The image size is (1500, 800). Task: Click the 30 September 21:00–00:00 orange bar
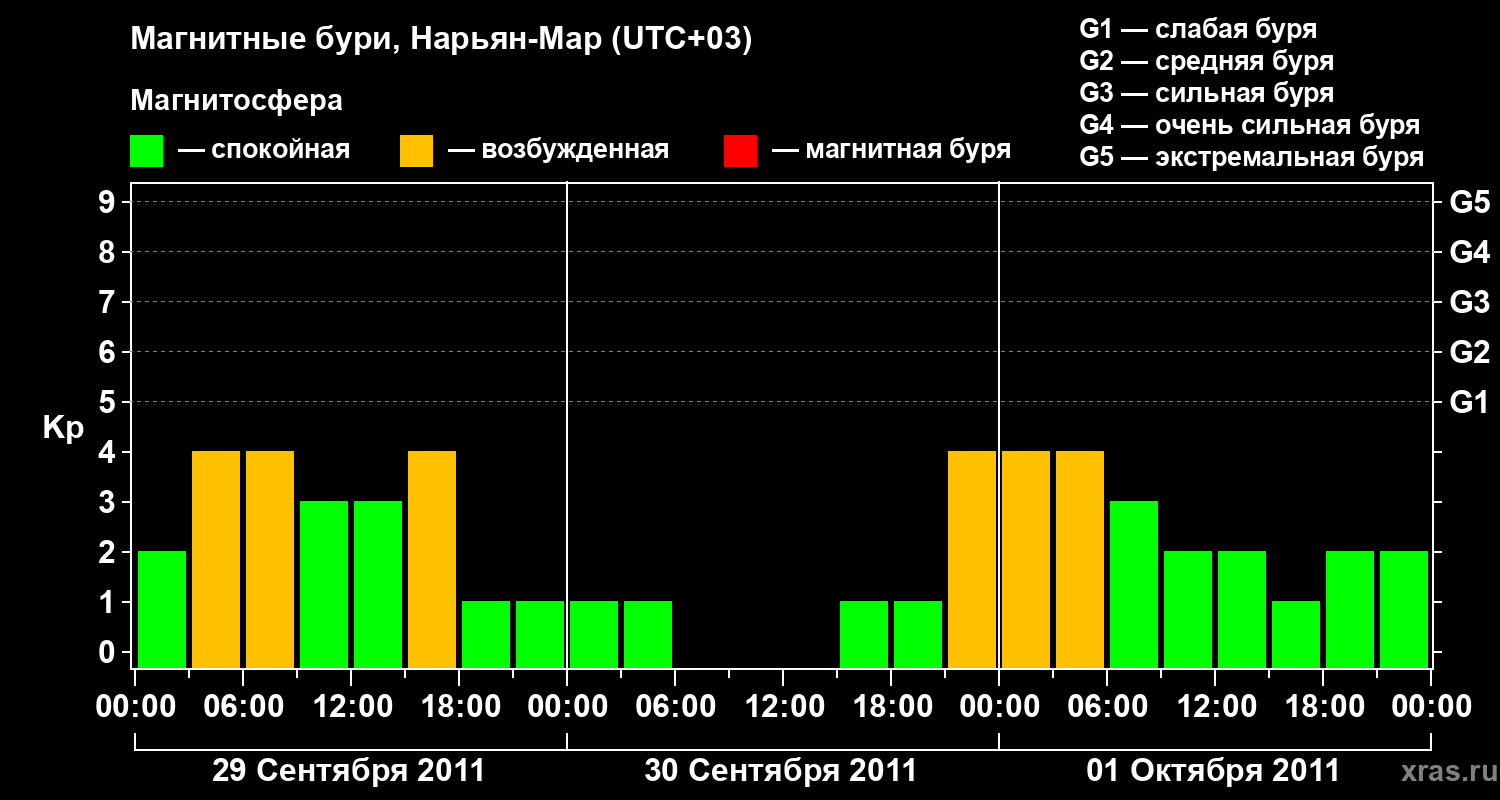[x=972, y=559]
